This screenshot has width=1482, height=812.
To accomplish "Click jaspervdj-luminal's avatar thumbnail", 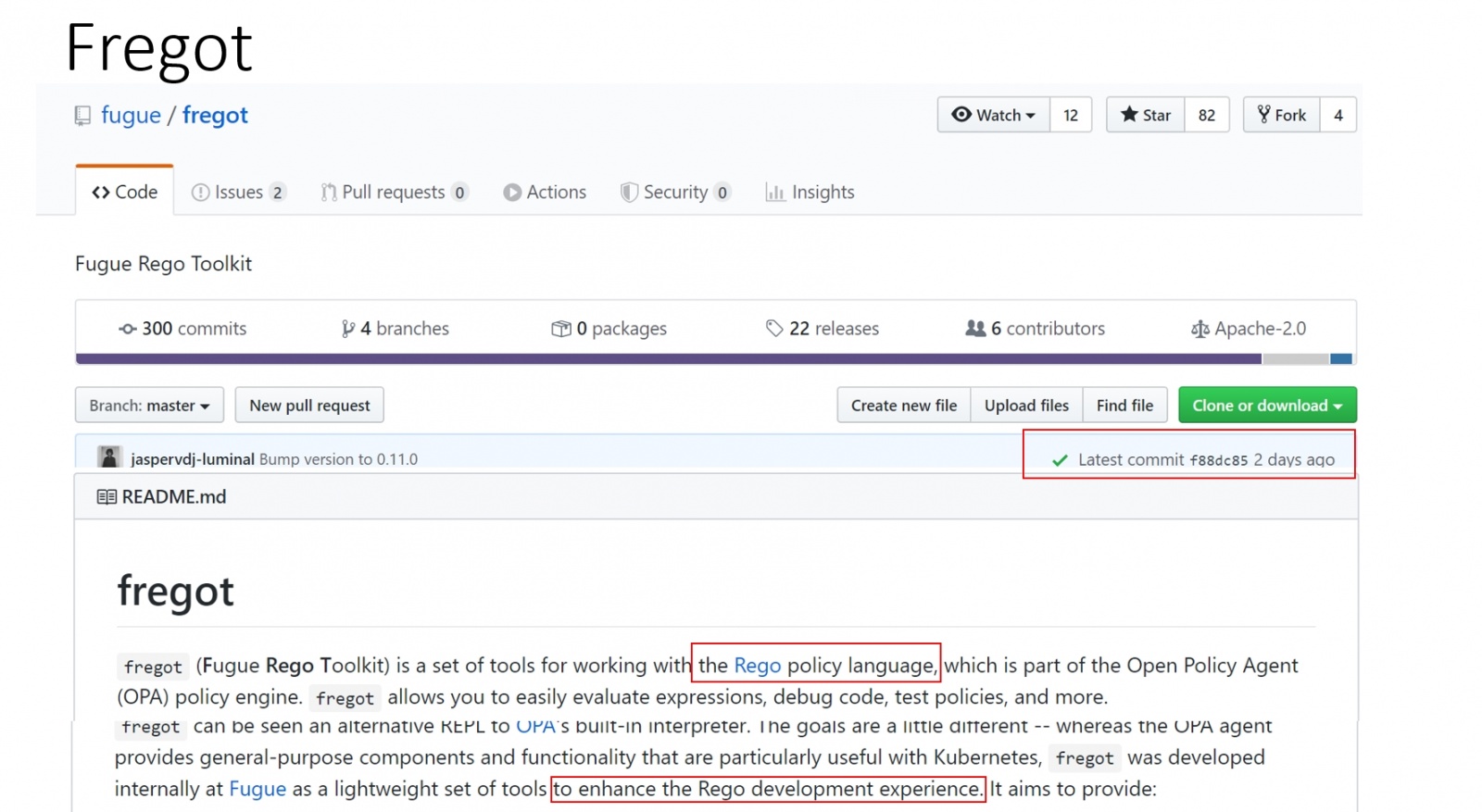I will point(109,456).
